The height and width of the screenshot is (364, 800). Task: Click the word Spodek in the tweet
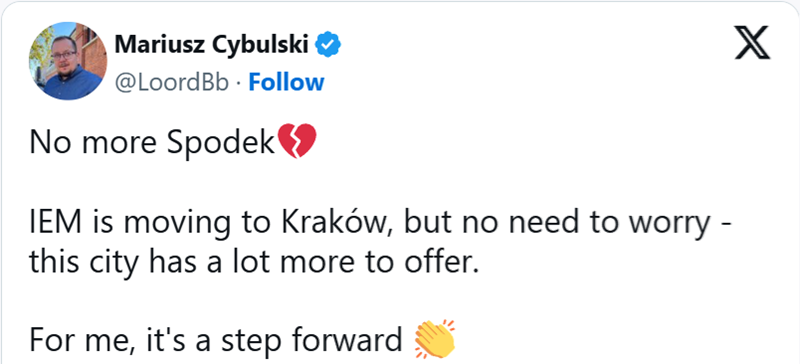pos(221,143)
